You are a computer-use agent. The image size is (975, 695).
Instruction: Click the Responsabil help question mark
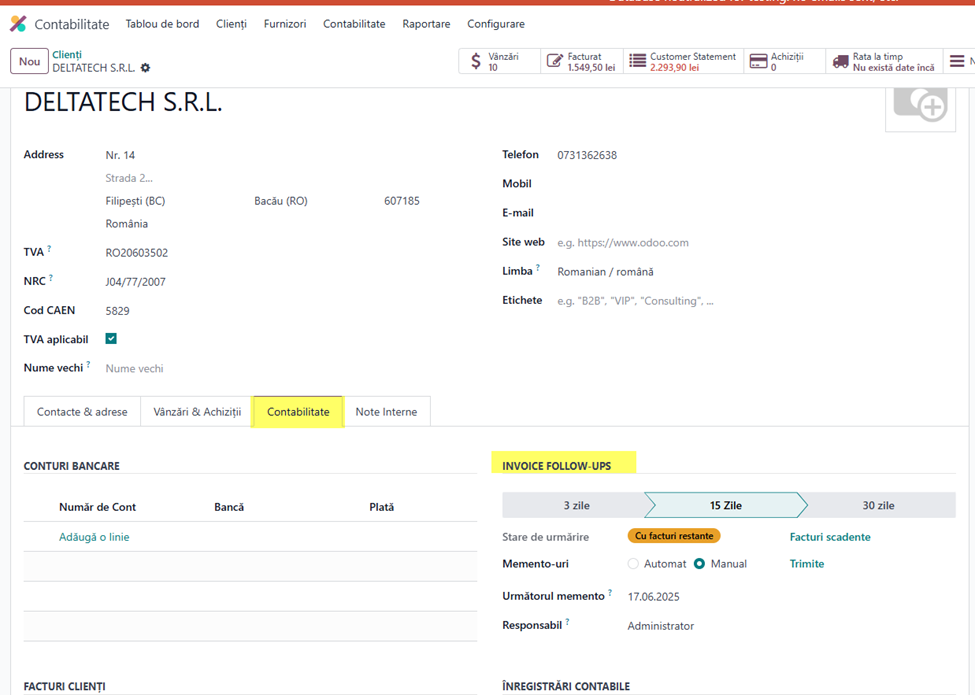pos(568,622)
